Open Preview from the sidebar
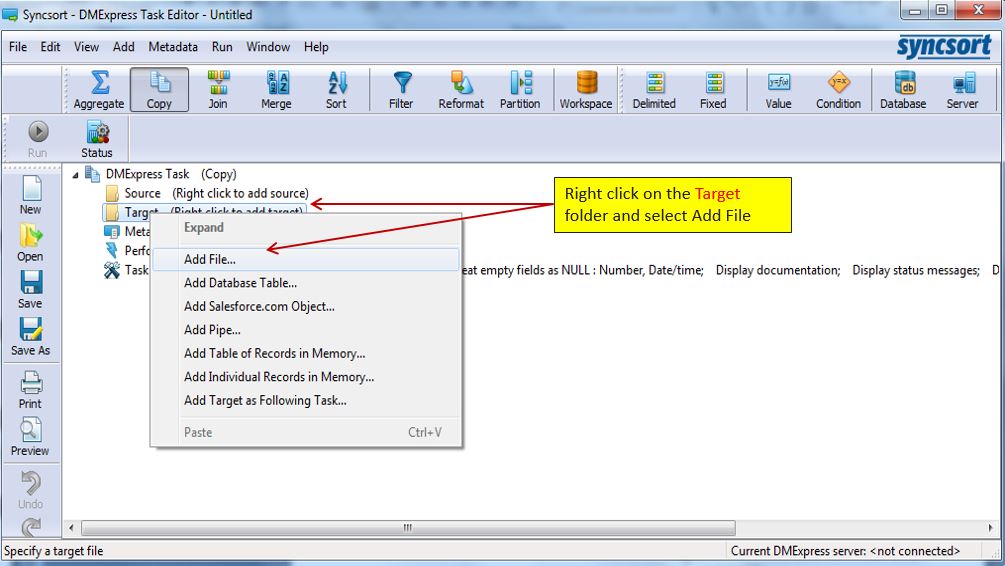This screenshot has width=1005, height=566. tap(31, 437)
